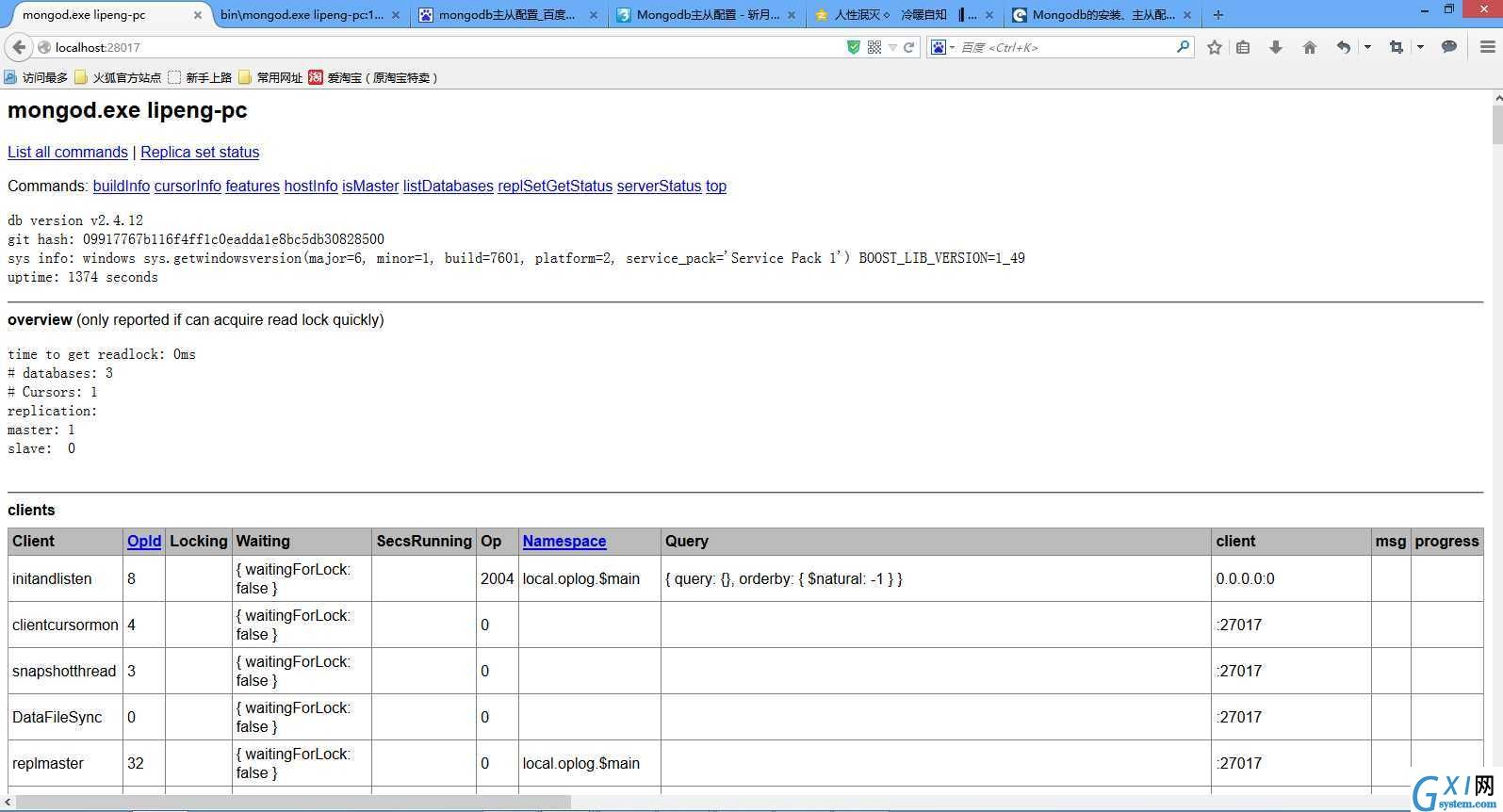Click the clientcursormon client cell
Screen dimensions: 1503x812
click(x=65, y=625)
